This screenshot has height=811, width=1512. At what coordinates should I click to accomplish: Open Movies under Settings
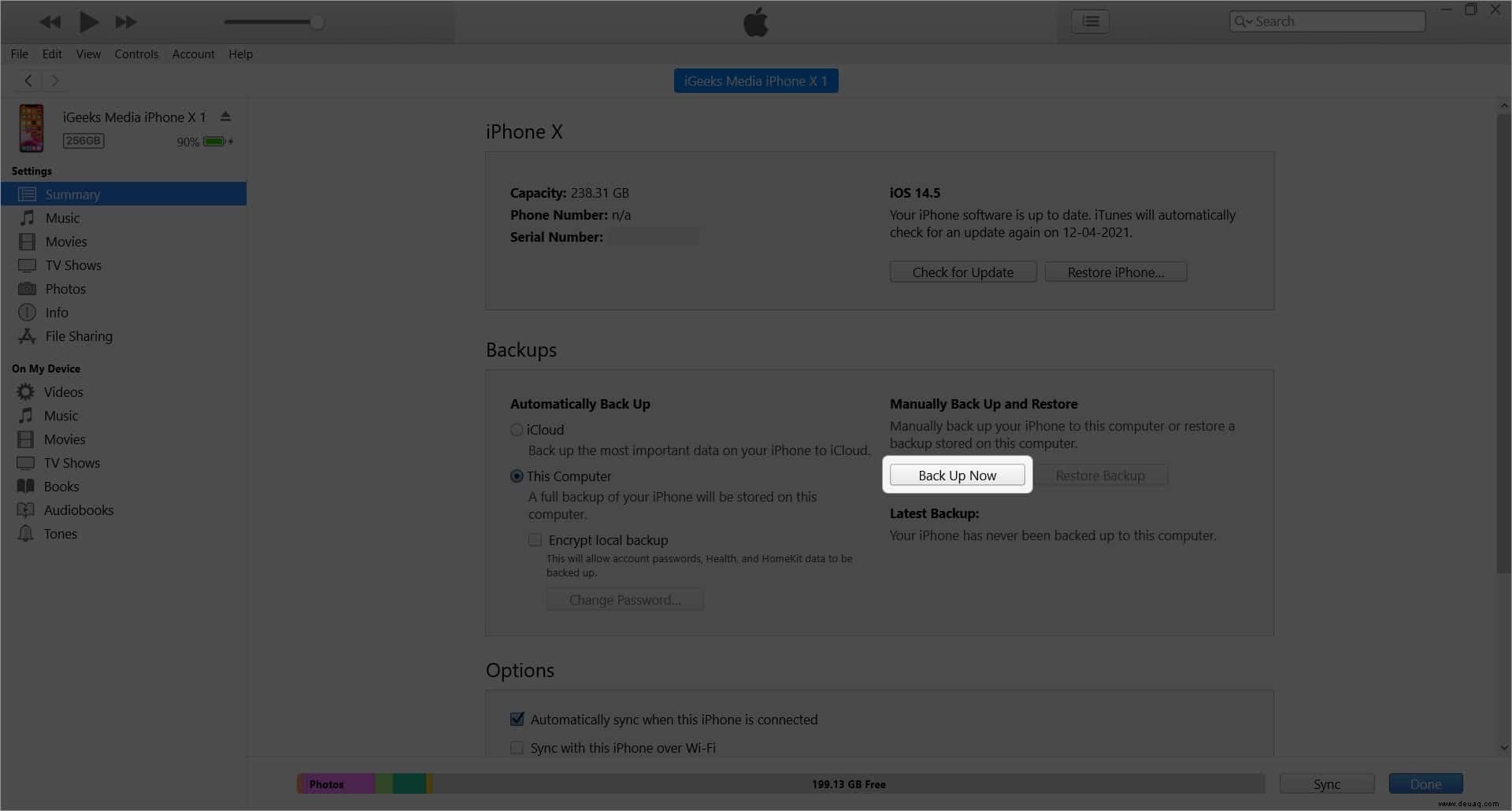tap(124, 242)
